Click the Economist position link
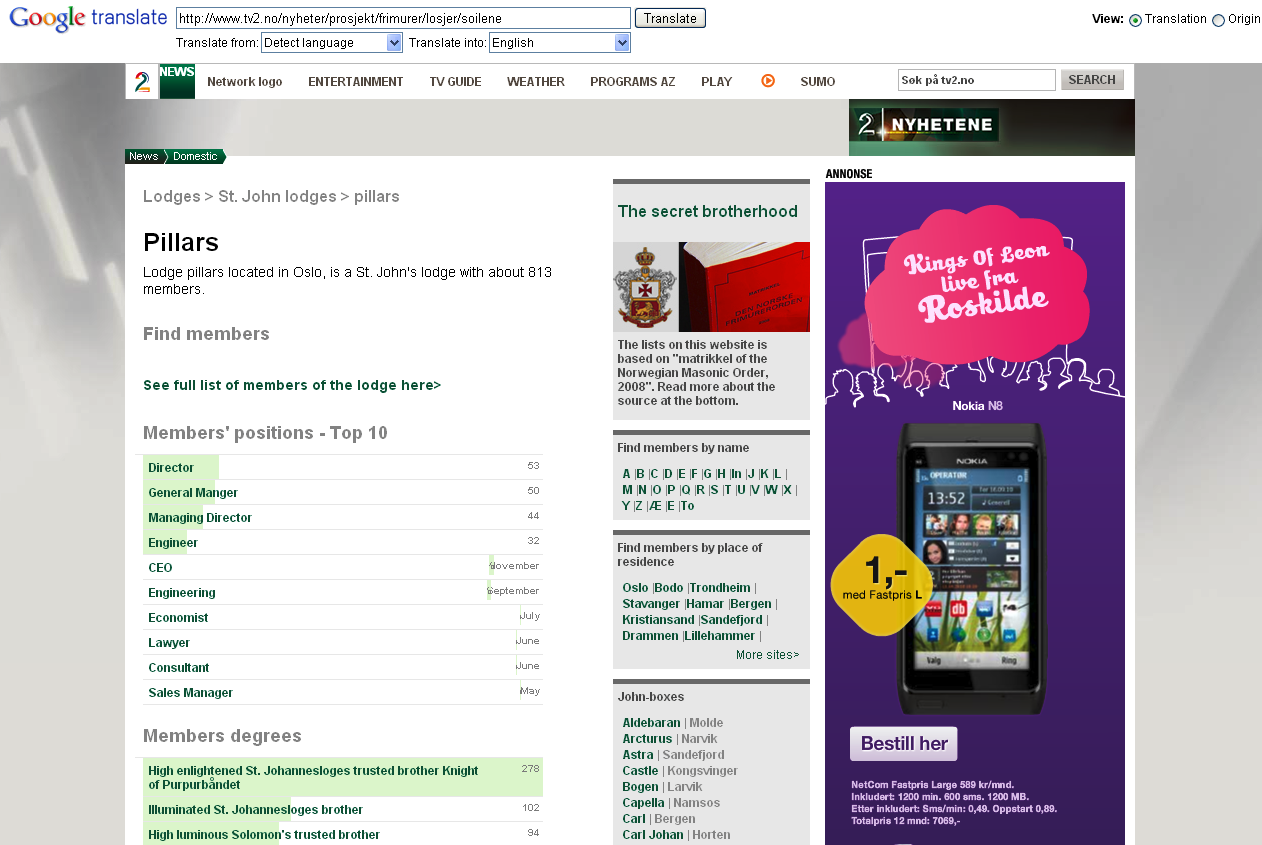The image size is (1262, 845). point(178,618)
